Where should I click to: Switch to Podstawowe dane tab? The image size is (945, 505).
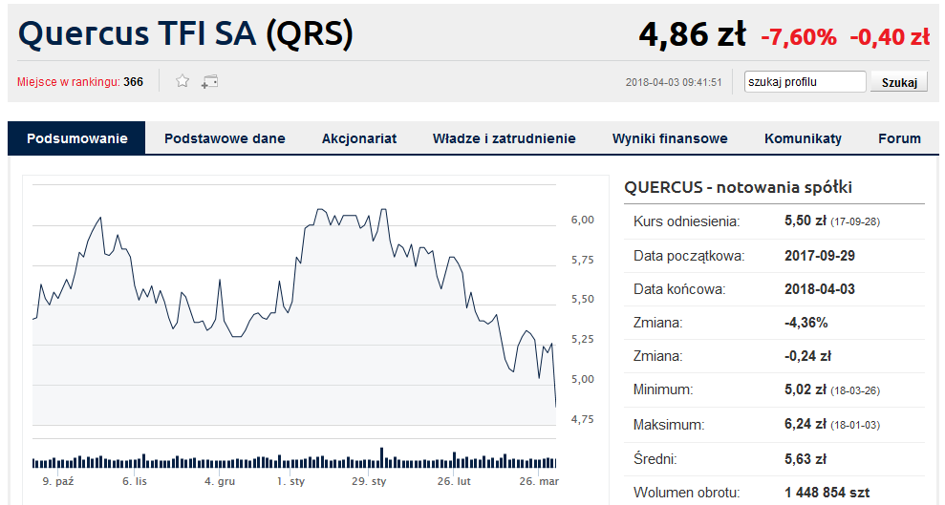pyautogui.click(x=225, y=138)
